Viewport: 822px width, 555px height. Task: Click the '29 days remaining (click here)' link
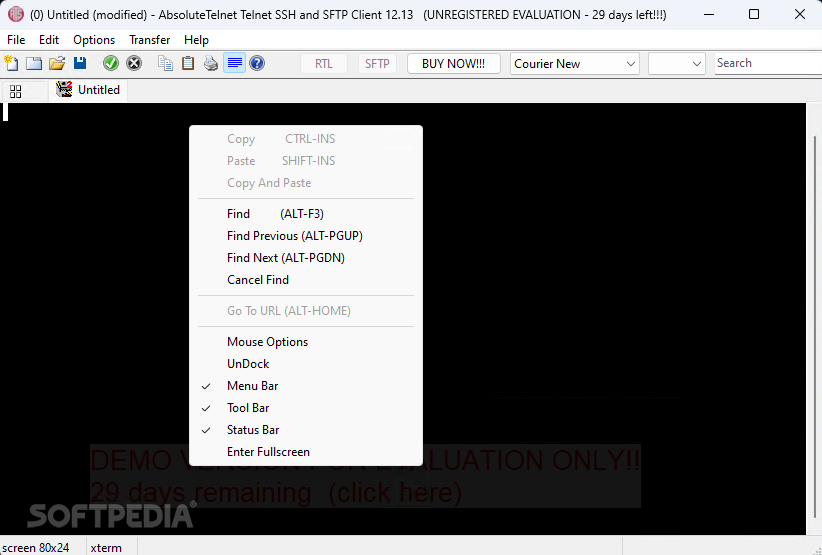pos(276,493)
